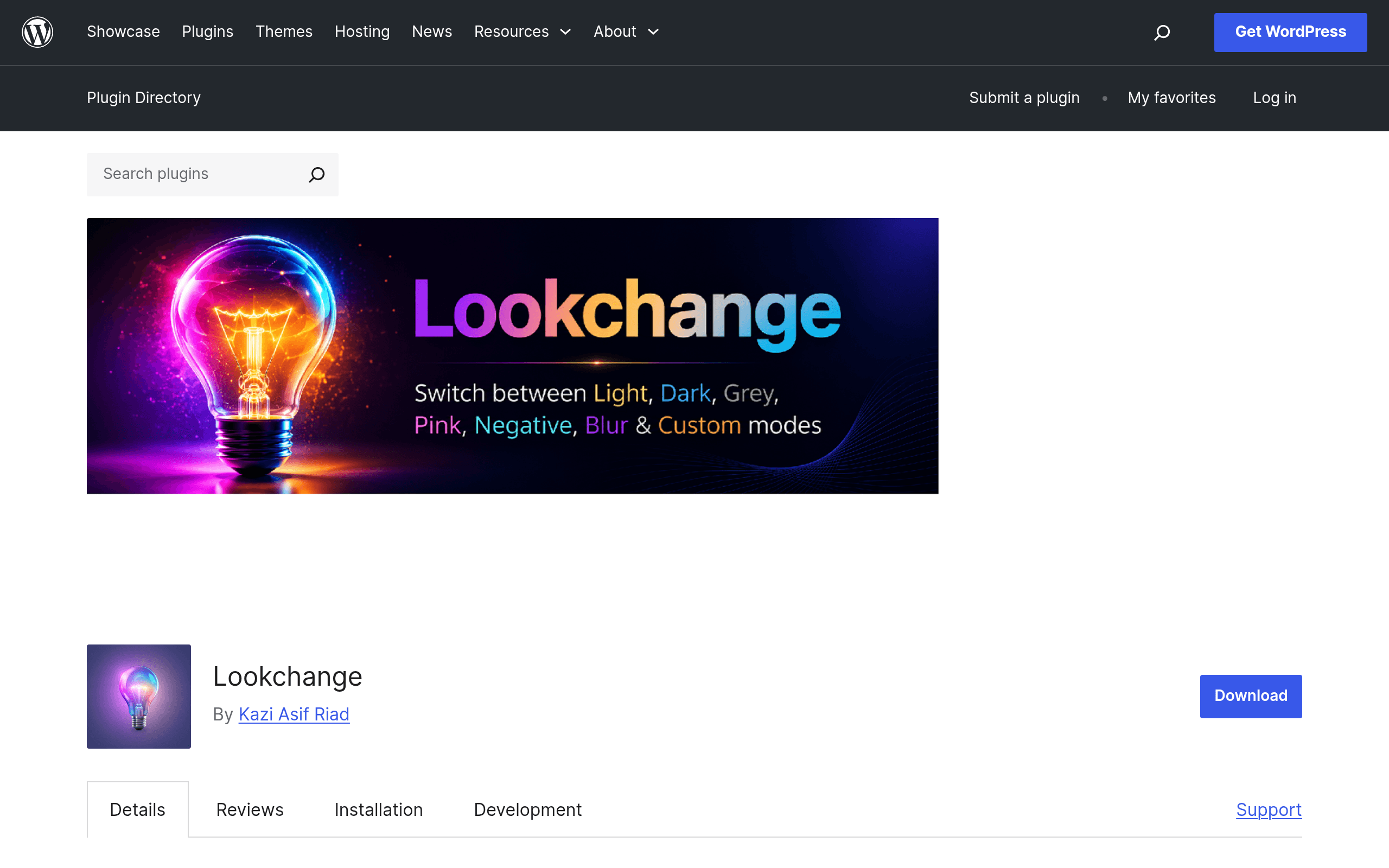Click the Download button
Viewport: 1389px width, 868px height.
(1251, 697)
